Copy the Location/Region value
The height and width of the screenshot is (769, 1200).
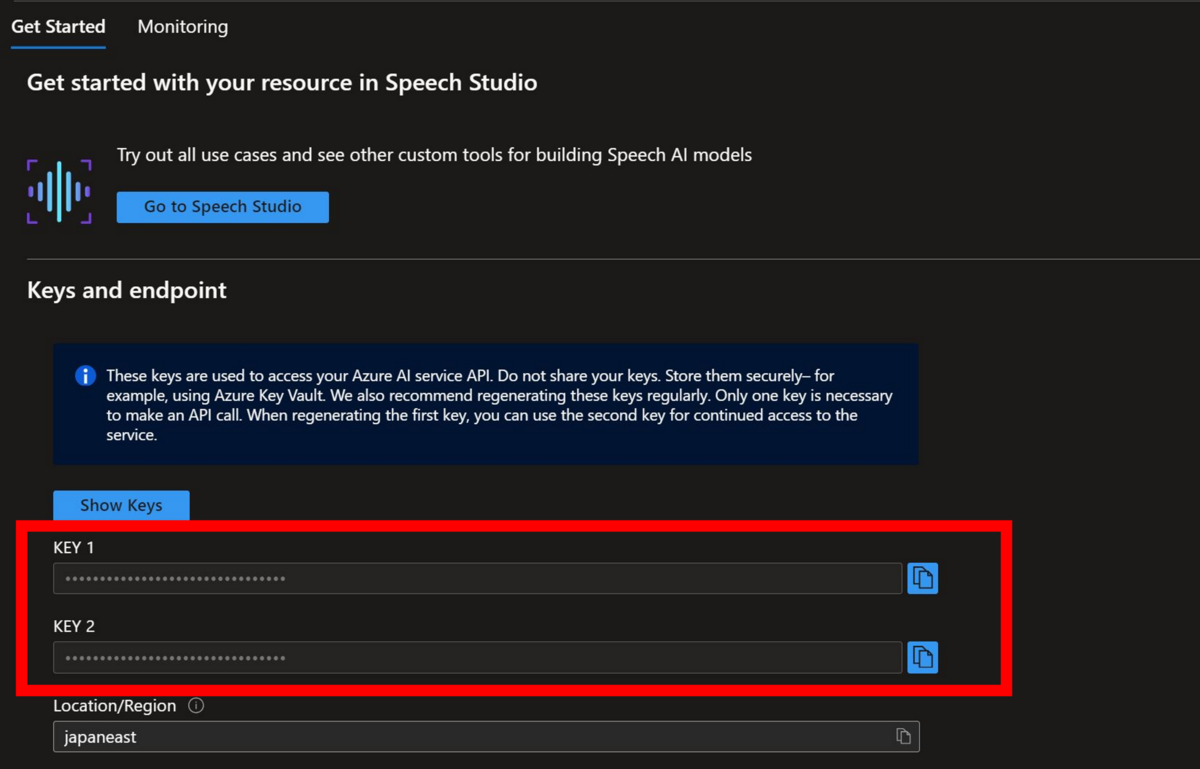[903, 737]
